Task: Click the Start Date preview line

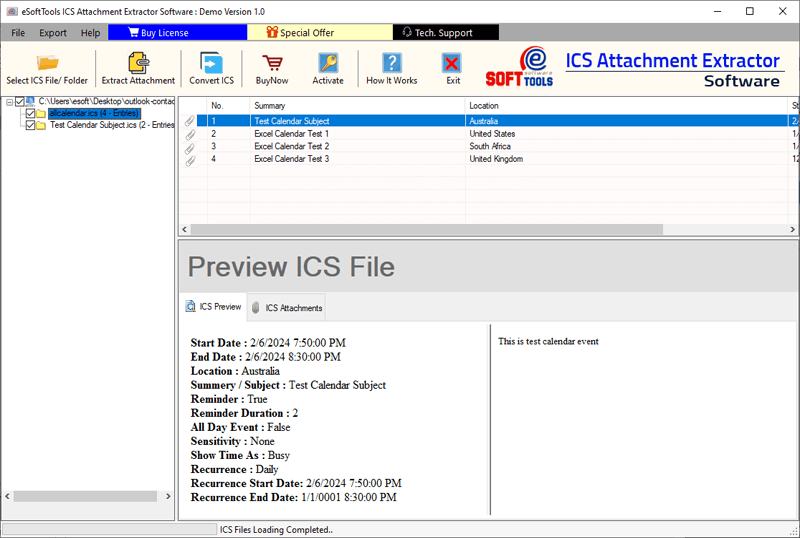Action: click(x=268, y=343)
